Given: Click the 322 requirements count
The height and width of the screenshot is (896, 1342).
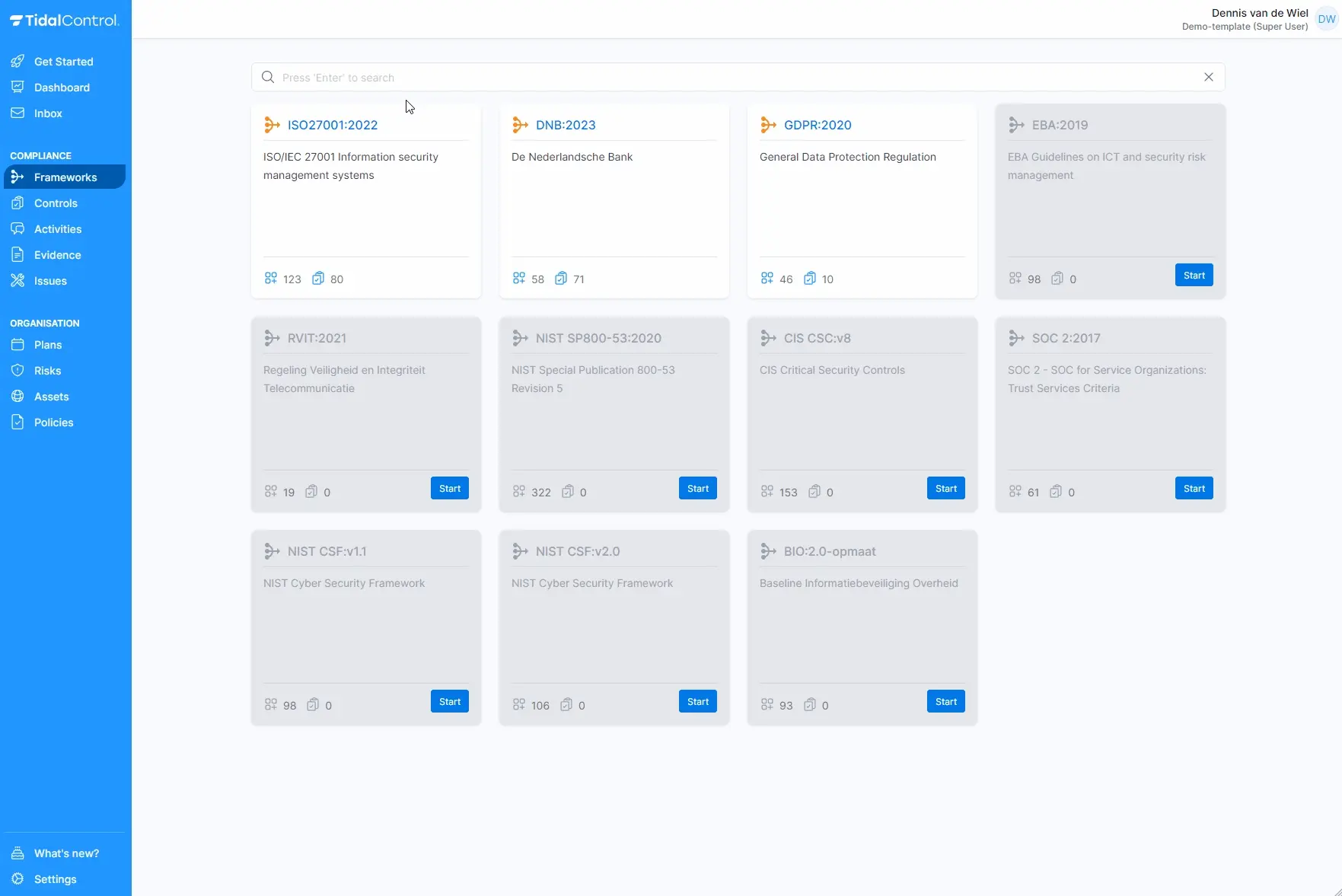Looking at the screenshot, I should [541, 493].
